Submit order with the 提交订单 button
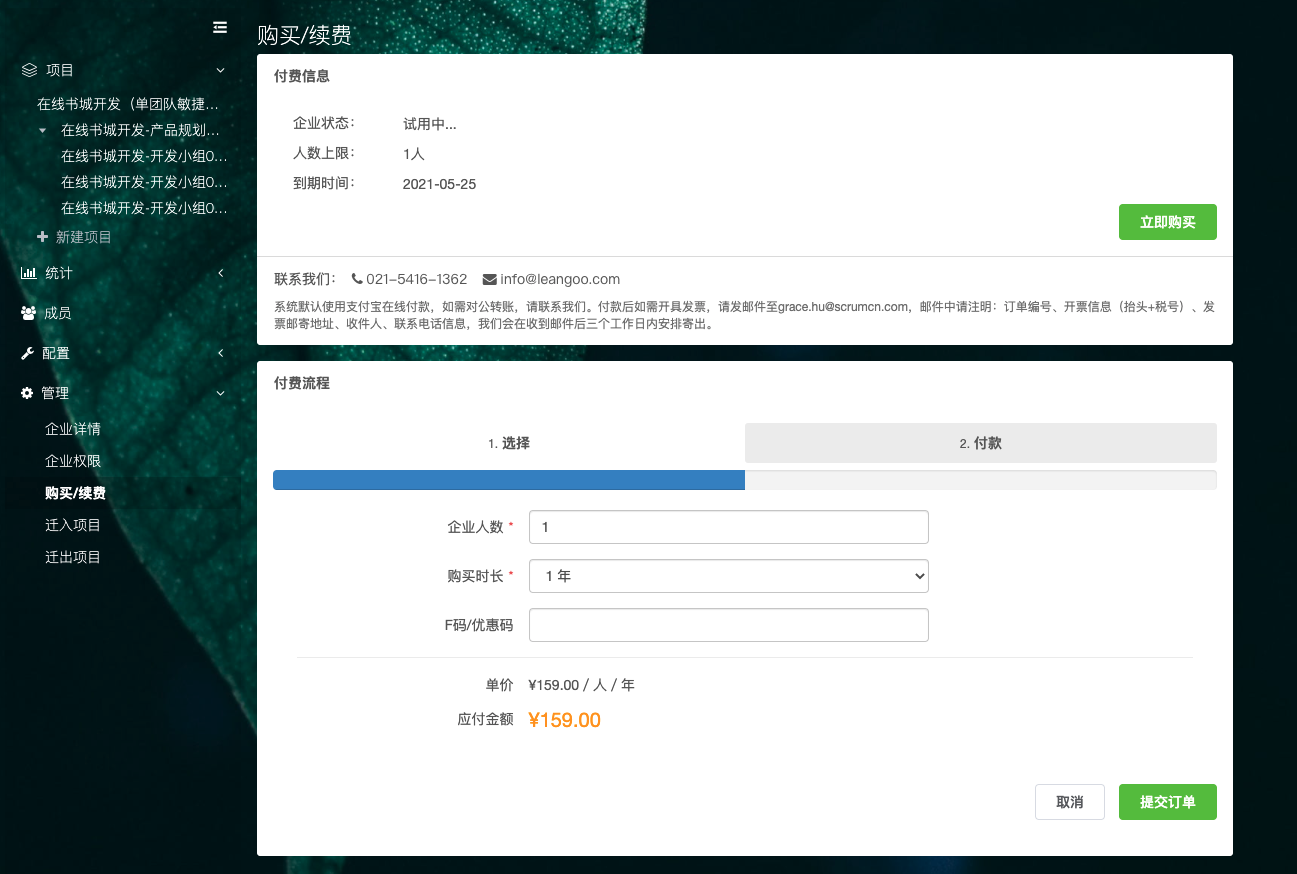The height and width of the screenshot is (874, 1297). tap(1167, 802)
